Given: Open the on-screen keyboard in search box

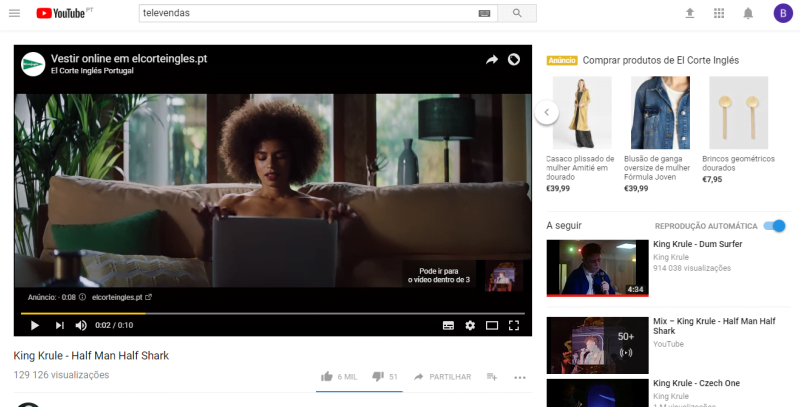Looking at the screenshot, I should 484,13.
